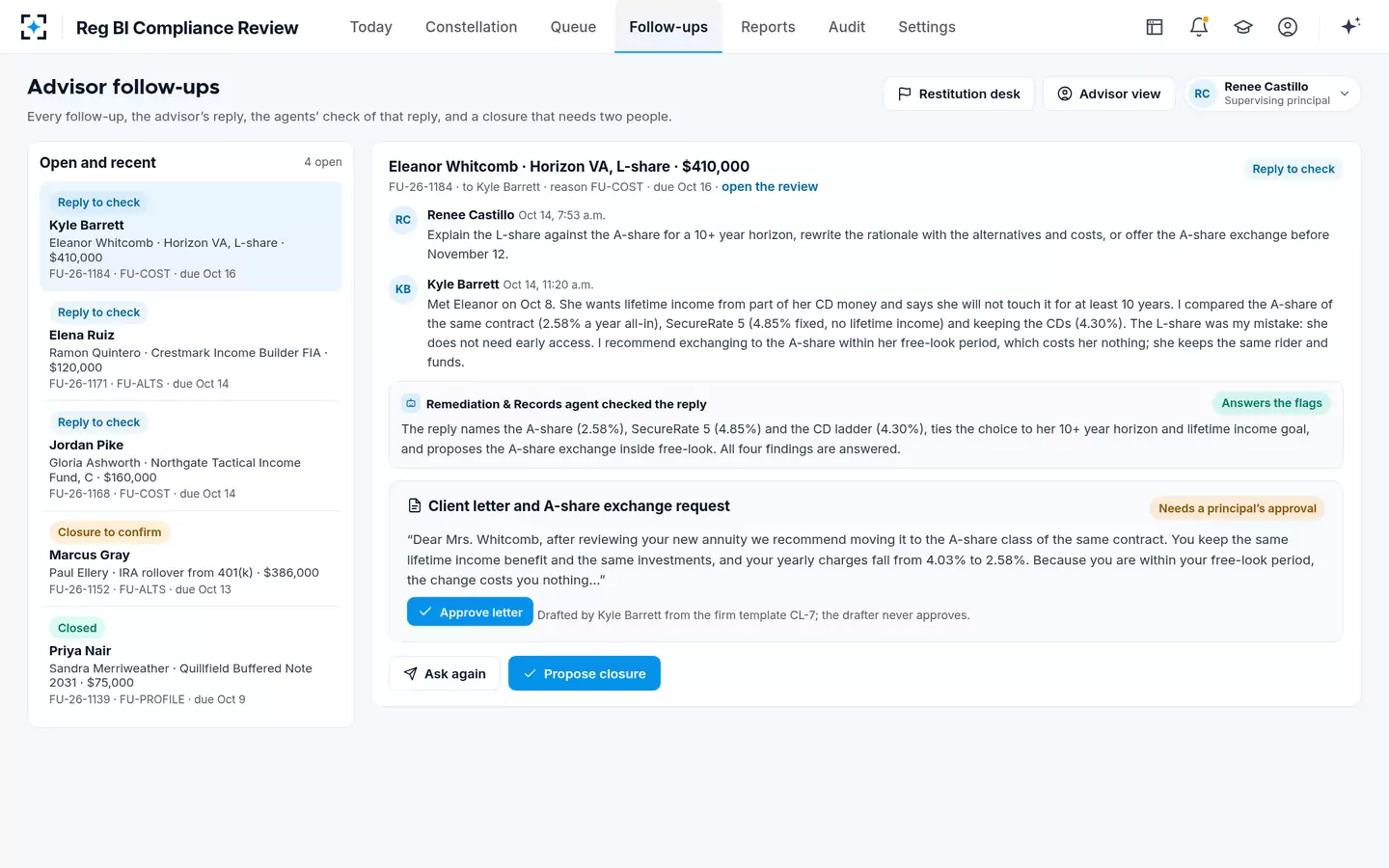Select Kyle Barrett follow-up in the list

[x=191, y=237]
